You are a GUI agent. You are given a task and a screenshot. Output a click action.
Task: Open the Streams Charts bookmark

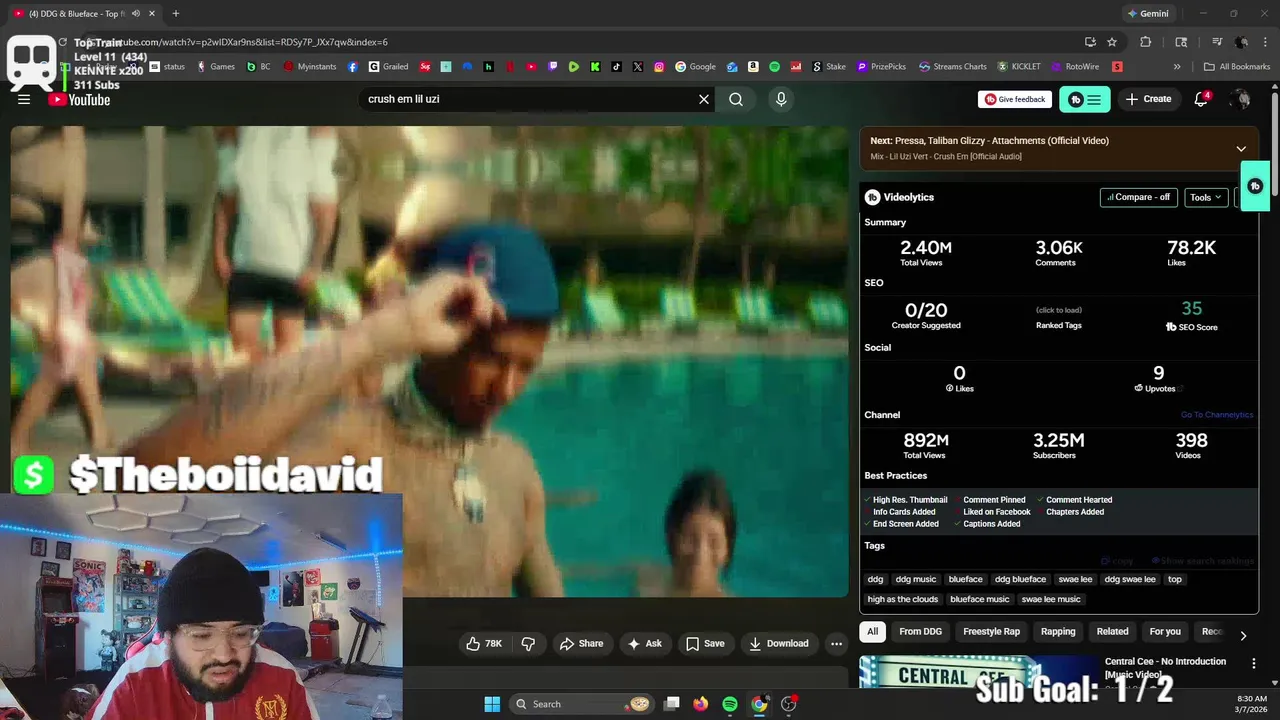point(952,67)
